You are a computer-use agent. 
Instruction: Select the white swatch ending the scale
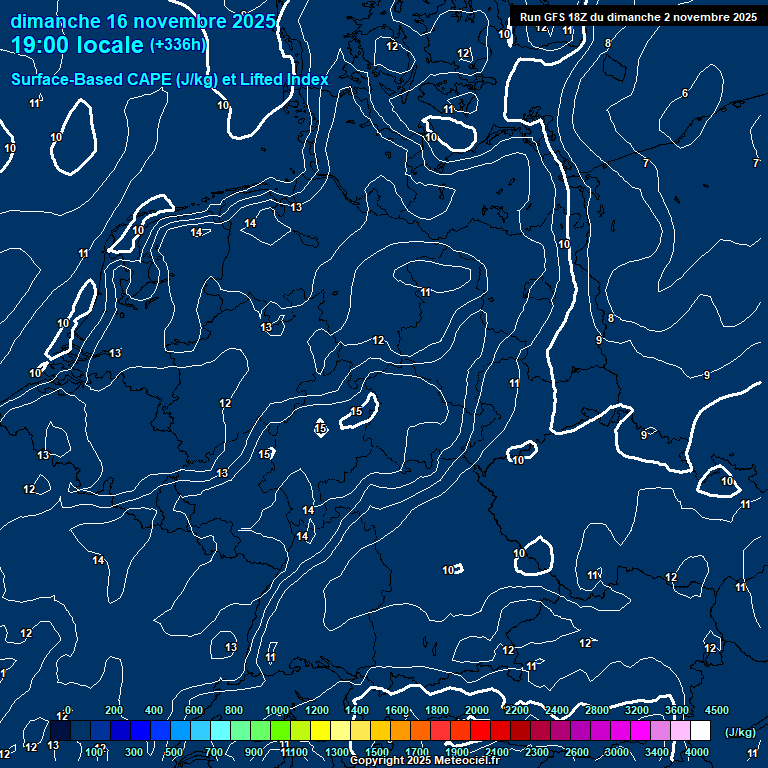point(701,730)
